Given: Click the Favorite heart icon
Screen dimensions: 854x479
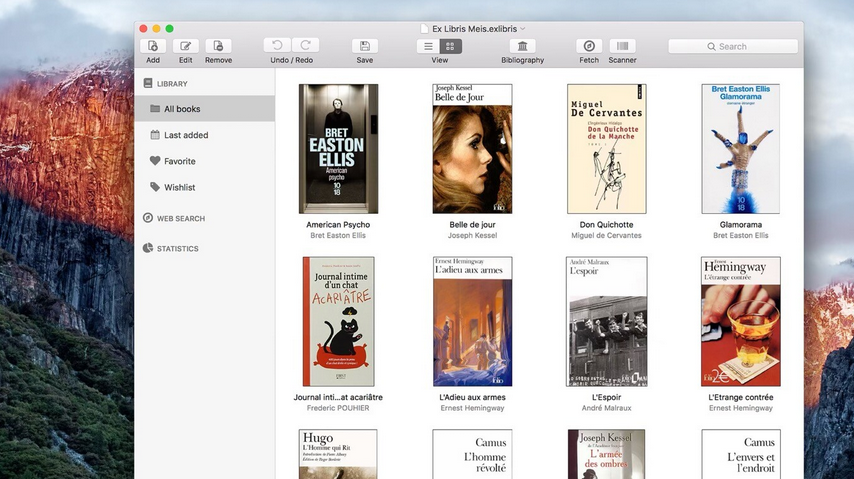Looking at the screenshot, I should pyautogui.click(x=155, y=161).
